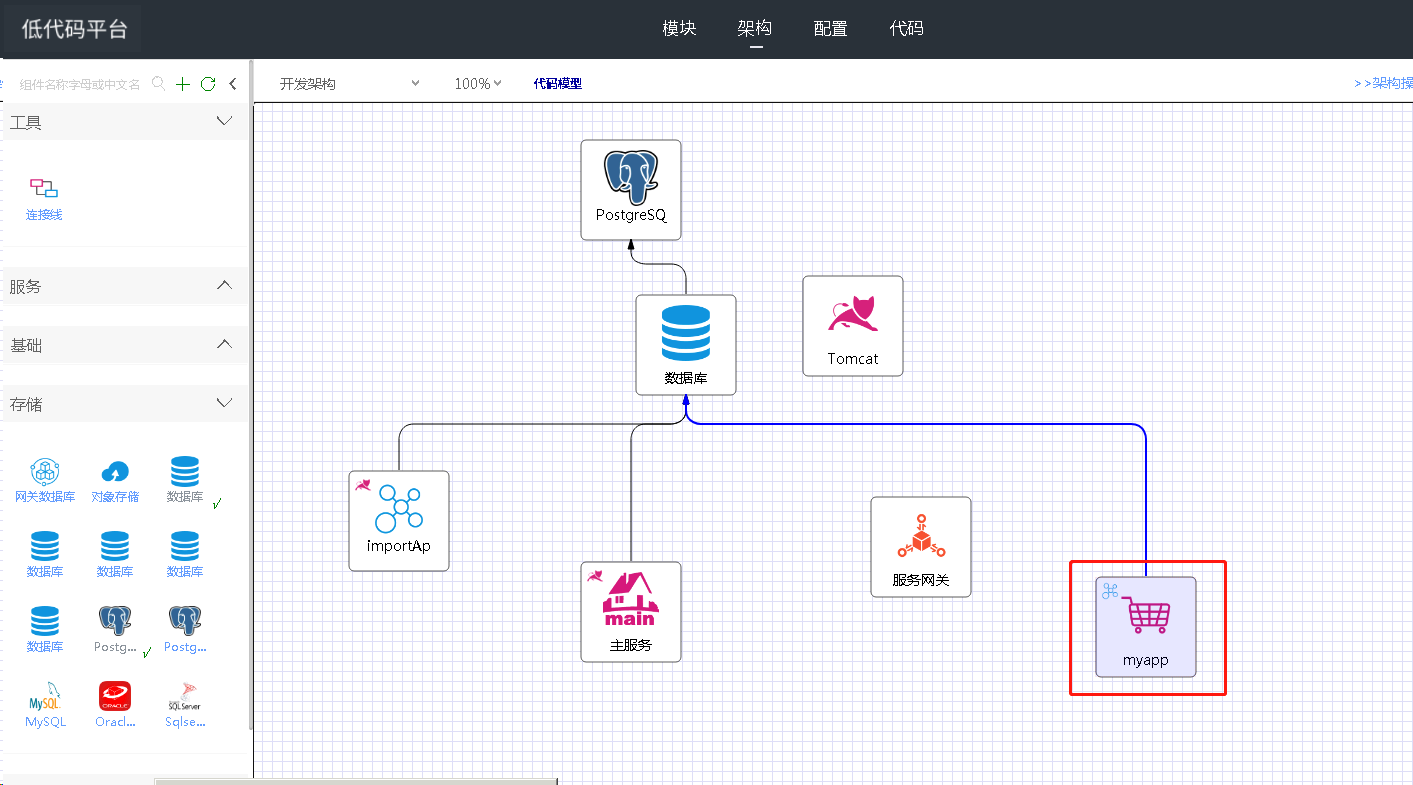Switch to the 模块 tab
This screenshot has height=785, width=1413.
[679, 29]
